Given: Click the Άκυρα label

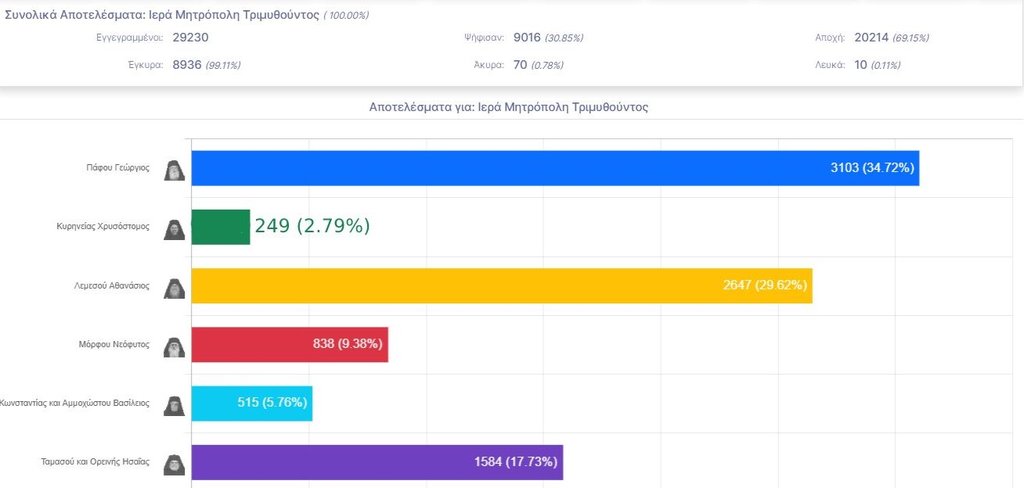Looking at the screenshot, I should point(488,65).
